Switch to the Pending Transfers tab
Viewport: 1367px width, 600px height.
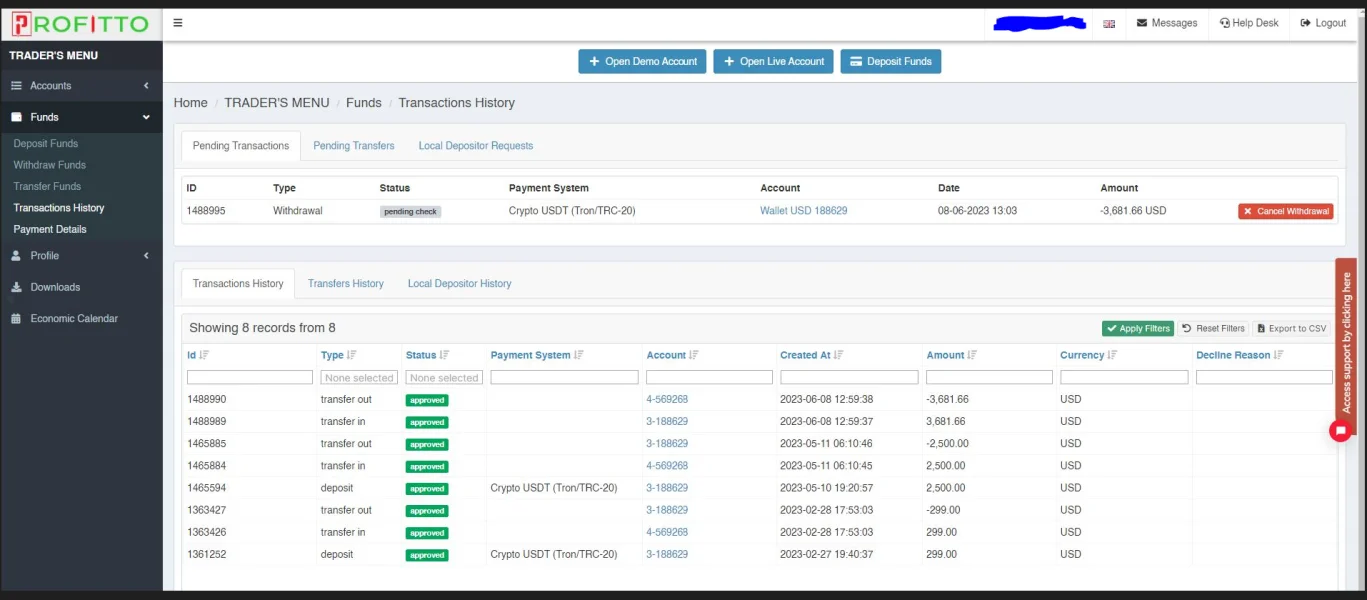[353, 146]
